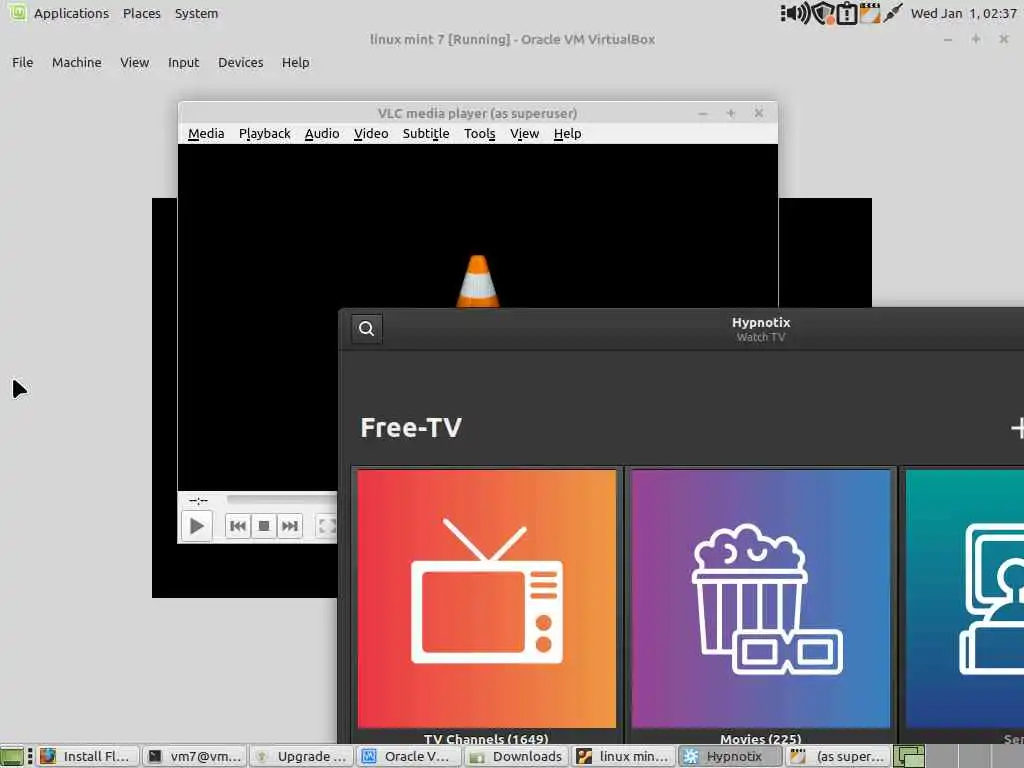Viewport: 1024px width, 768px height.
Task: Skip to next track in VLC
Action: click(x=289, y=526)
